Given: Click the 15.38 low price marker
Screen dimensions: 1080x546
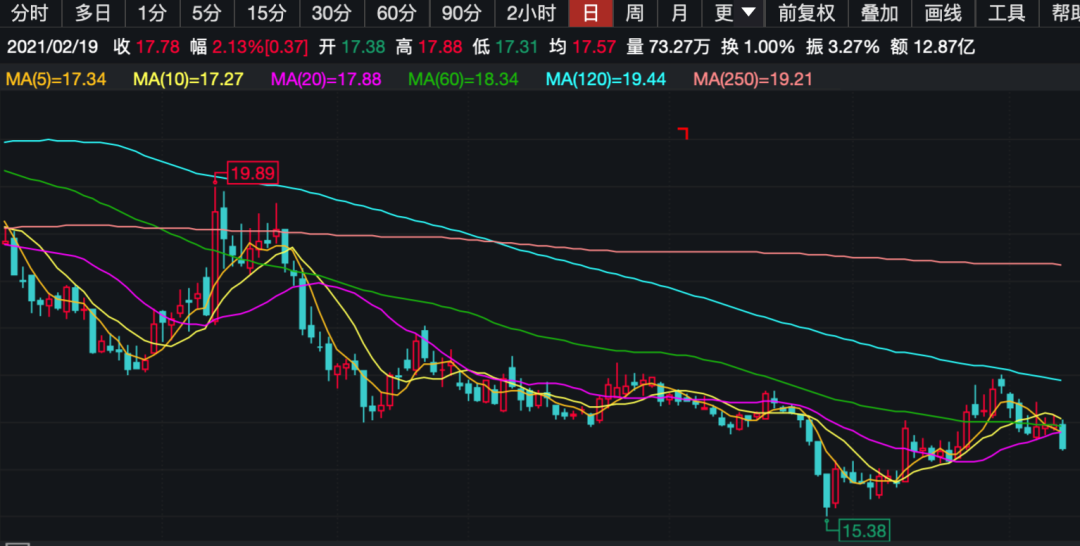Looking at the screenshot, I should pos(864,530).
